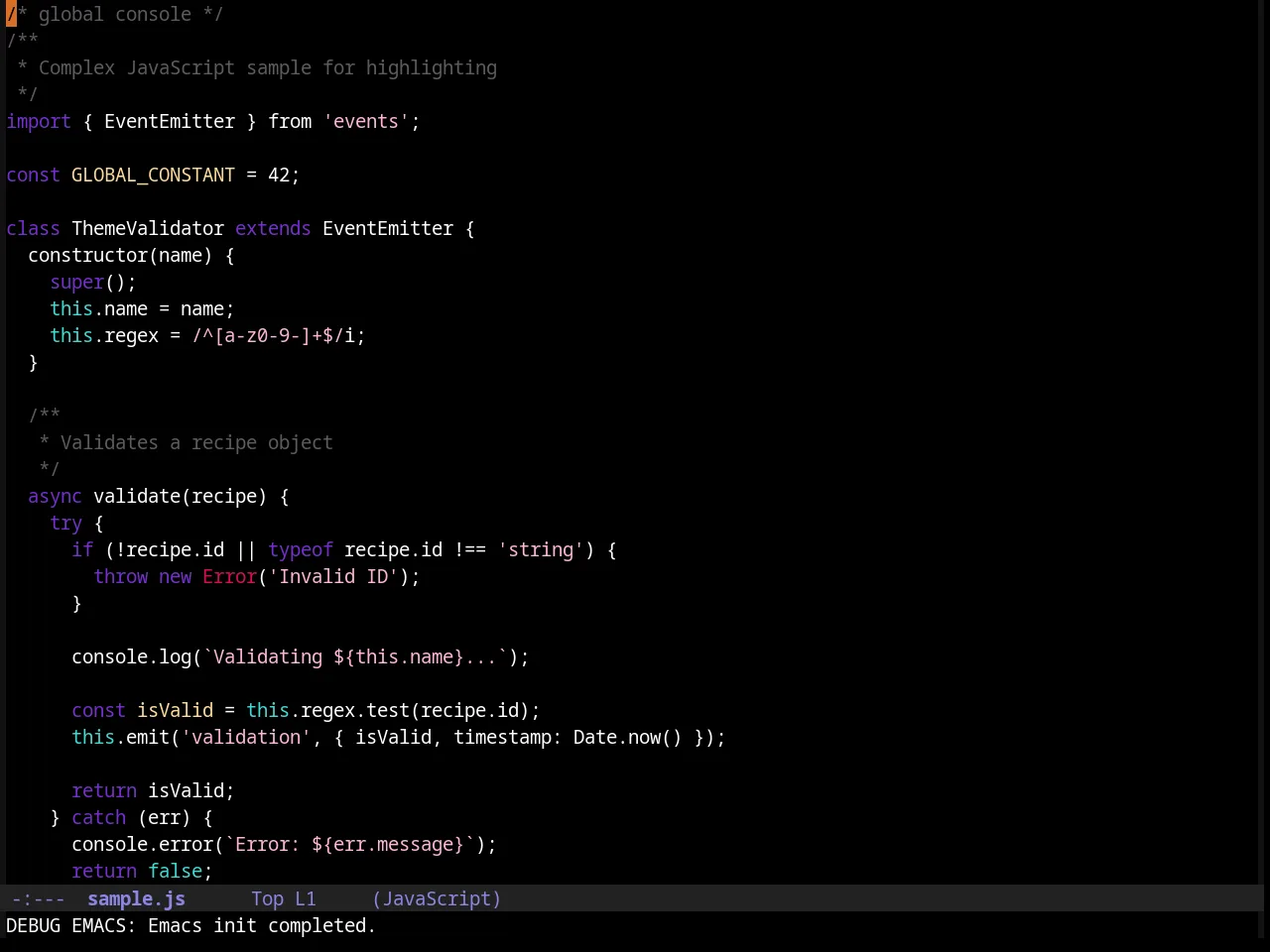Click the (JavaScript) major mode indicator

(x=437, y=898)
